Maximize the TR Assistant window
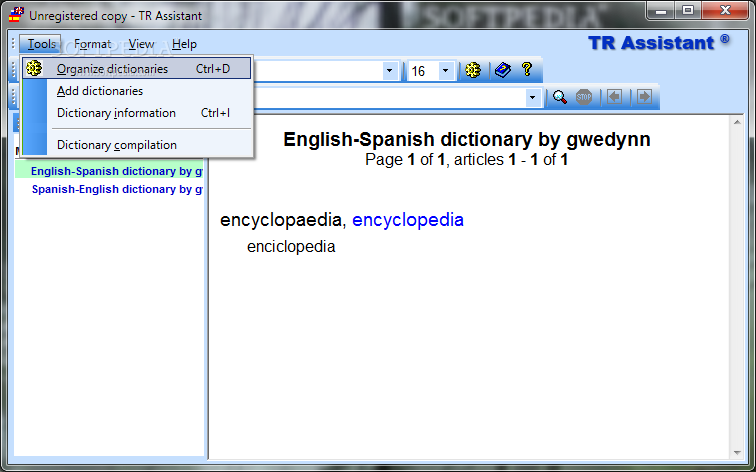This screenshot has height=472, width=756. point(688,10)
